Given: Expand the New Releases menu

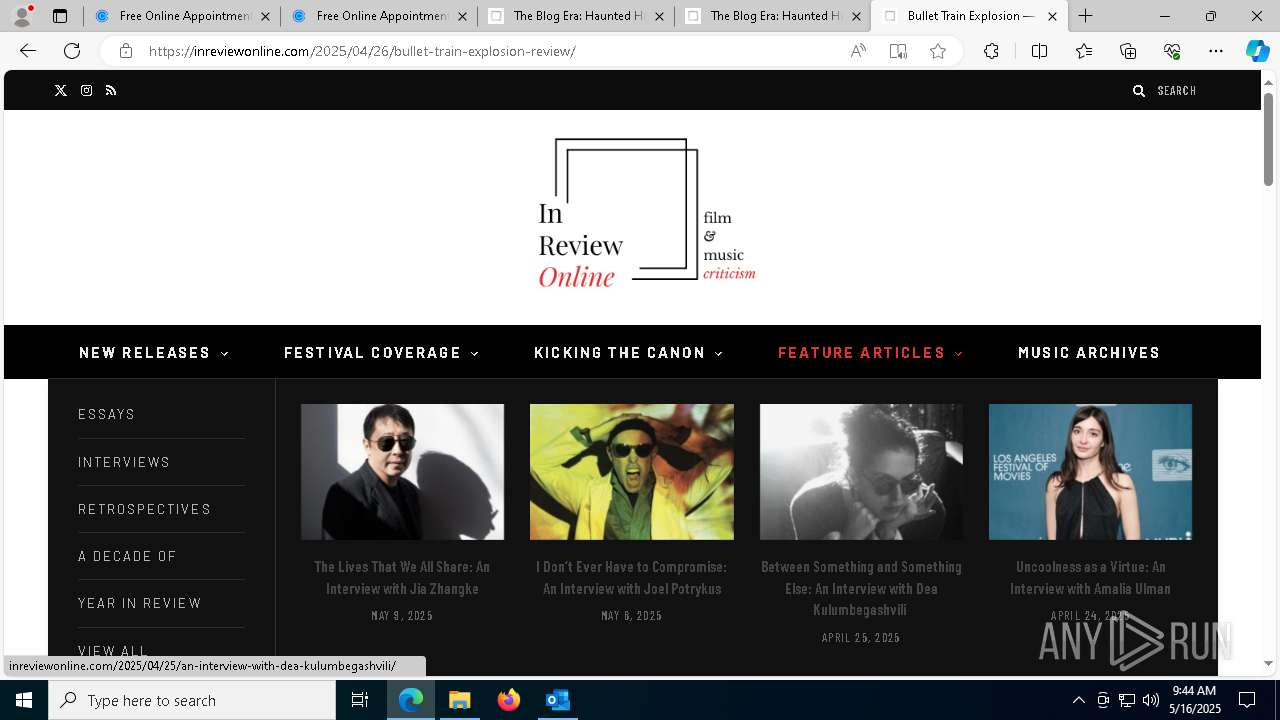Looking at the screenshot, I should [x=154, y=353].
